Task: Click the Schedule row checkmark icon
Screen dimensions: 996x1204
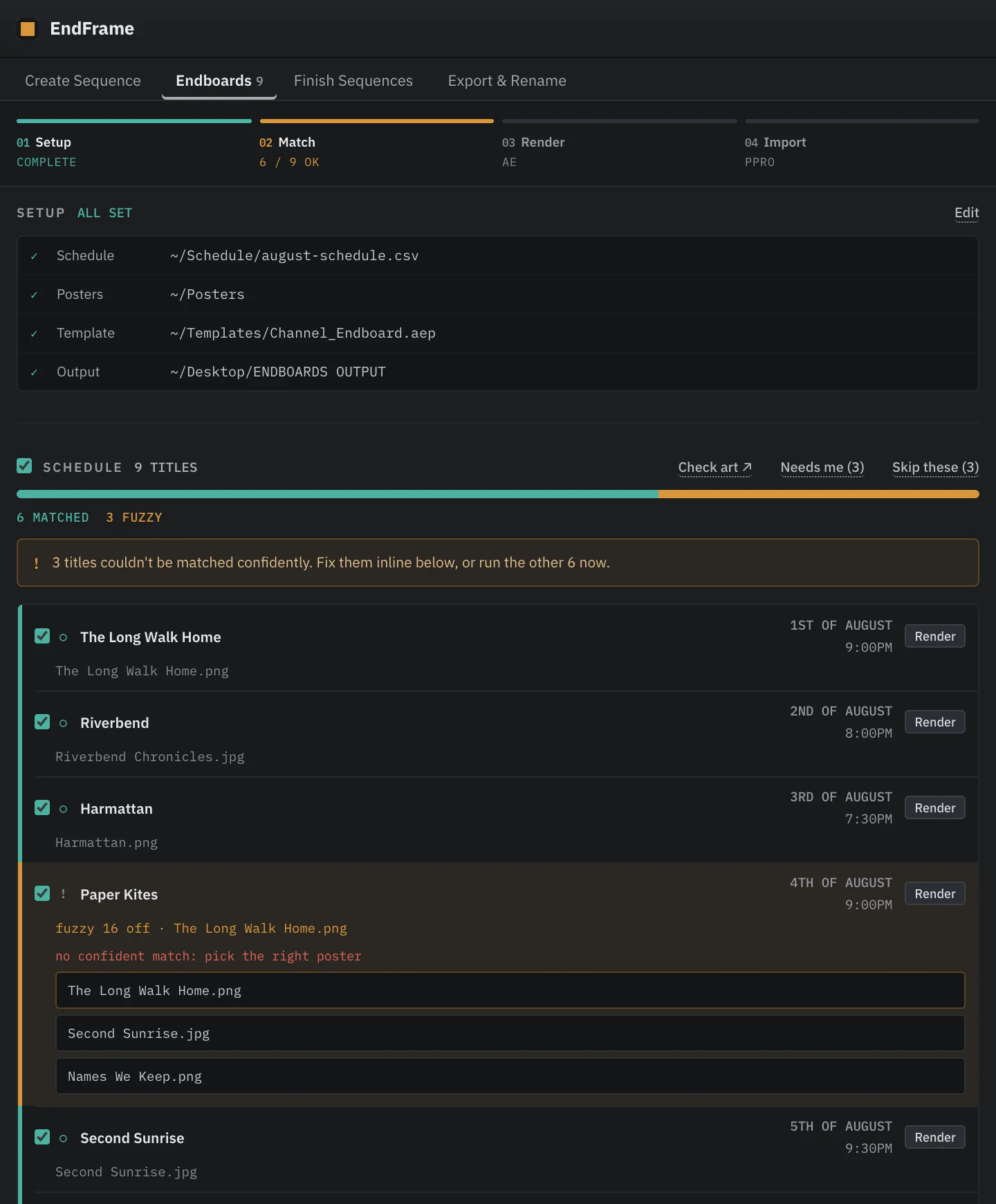Action: 34,256
